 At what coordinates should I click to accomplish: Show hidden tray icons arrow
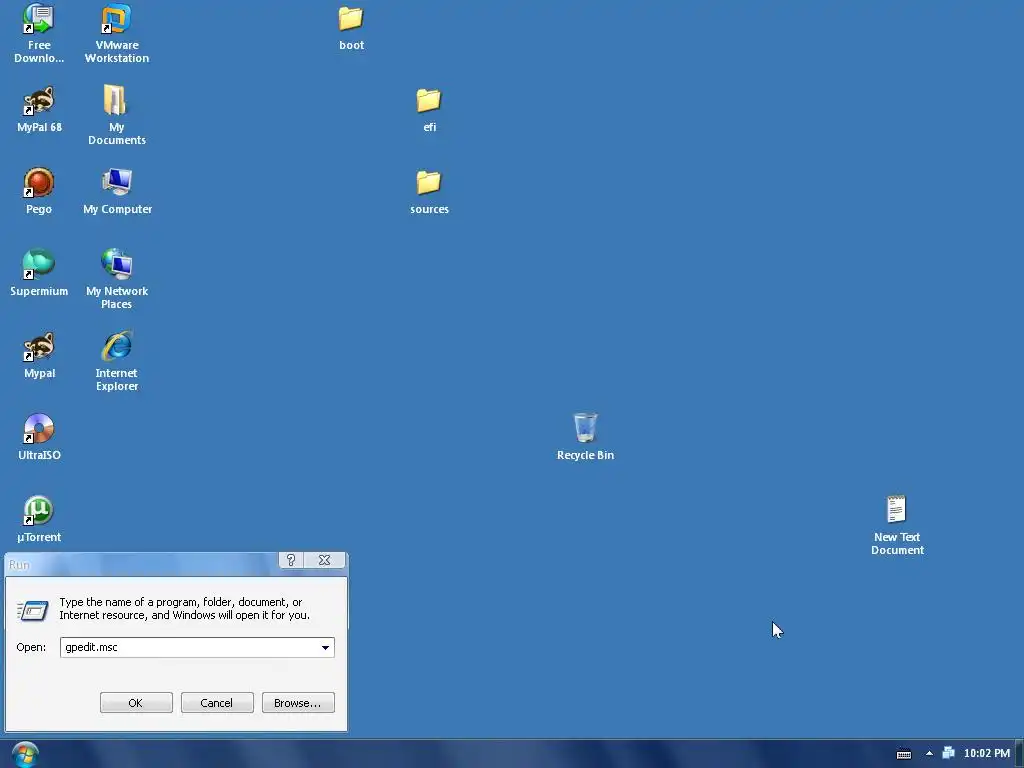click(x=929, y=754)
